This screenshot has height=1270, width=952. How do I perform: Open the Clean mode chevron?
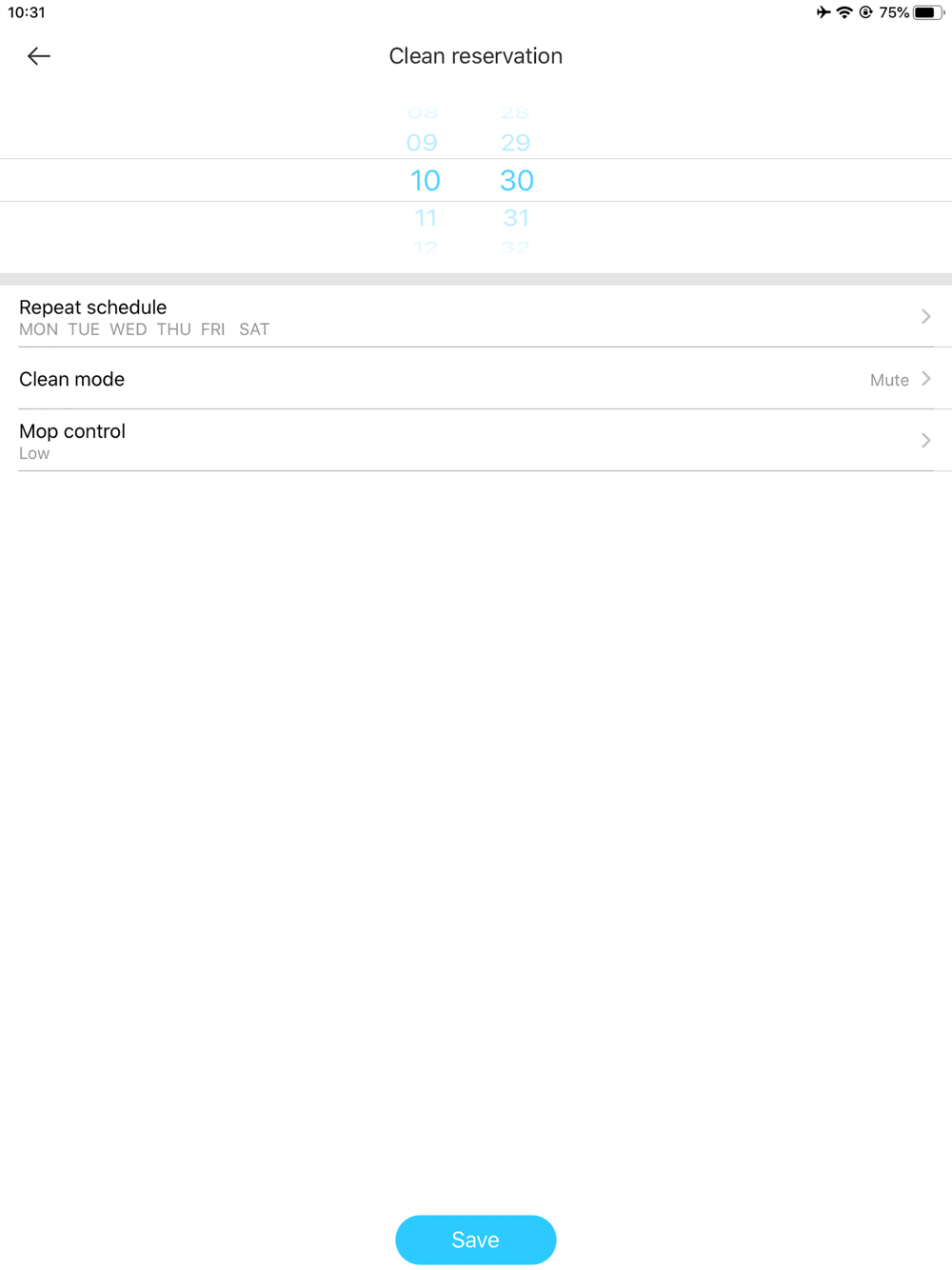[925, 379]
